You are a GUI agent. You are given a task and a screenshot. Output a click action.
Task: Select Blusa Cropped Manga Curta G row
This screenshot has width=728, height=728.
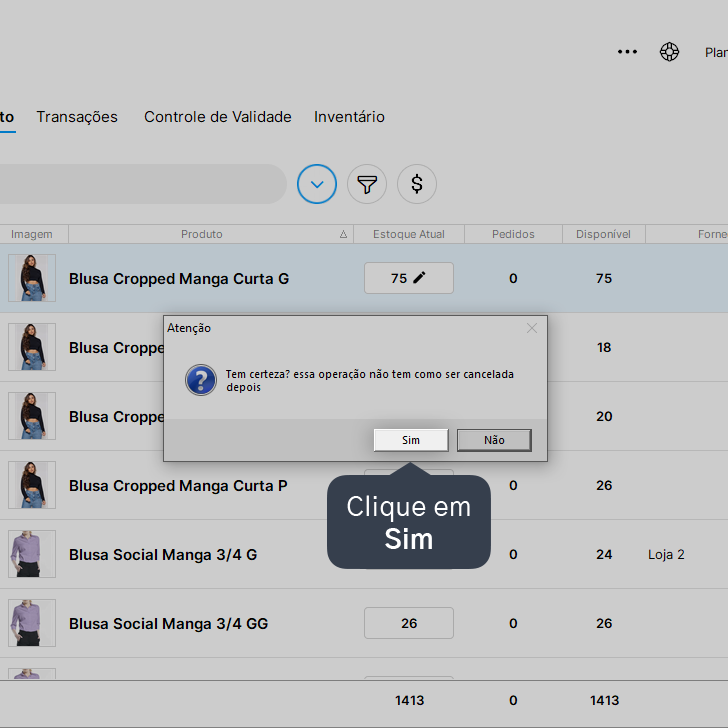[364, 278]
